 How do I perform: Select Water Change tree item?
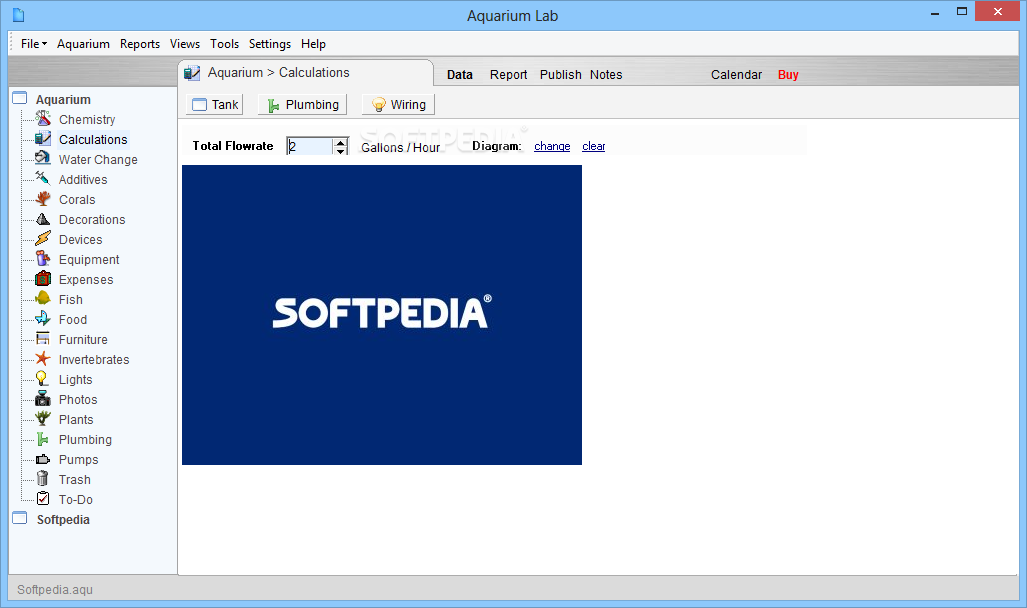click(98, 160)
